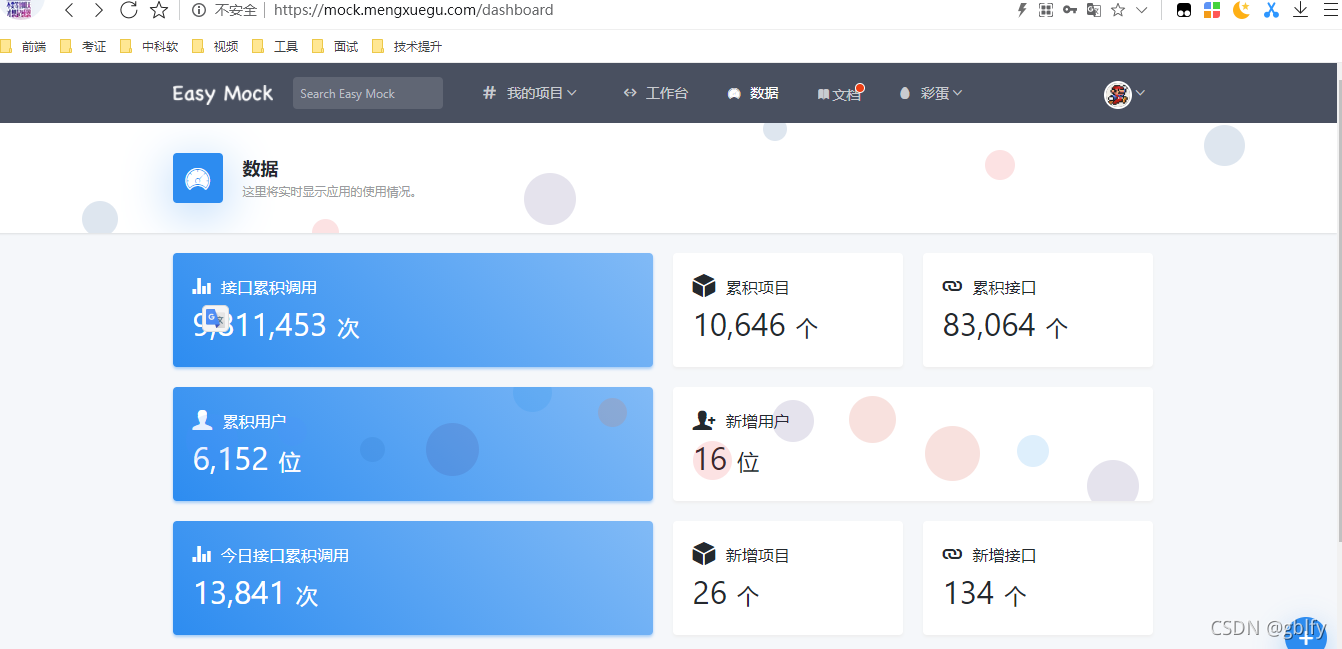
Task: Go back with browser back arrow
Action: click(68, 10)
